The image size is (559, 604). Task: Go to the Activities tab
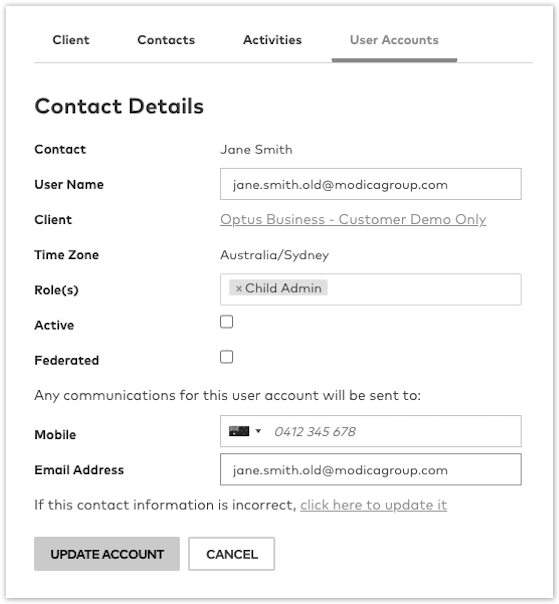point(272,40)
